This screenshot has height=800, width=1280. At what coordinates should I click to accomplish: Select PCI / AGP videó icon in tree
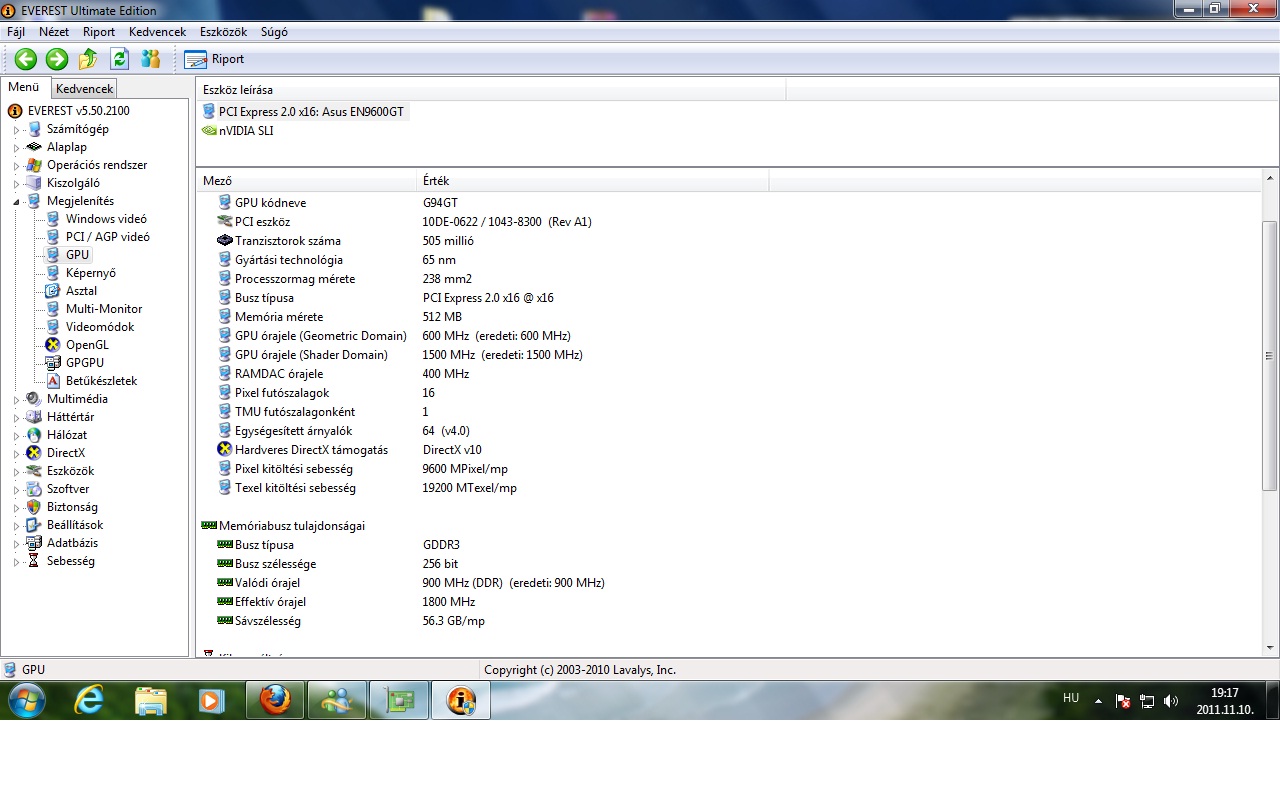click(x=53, y=237)
